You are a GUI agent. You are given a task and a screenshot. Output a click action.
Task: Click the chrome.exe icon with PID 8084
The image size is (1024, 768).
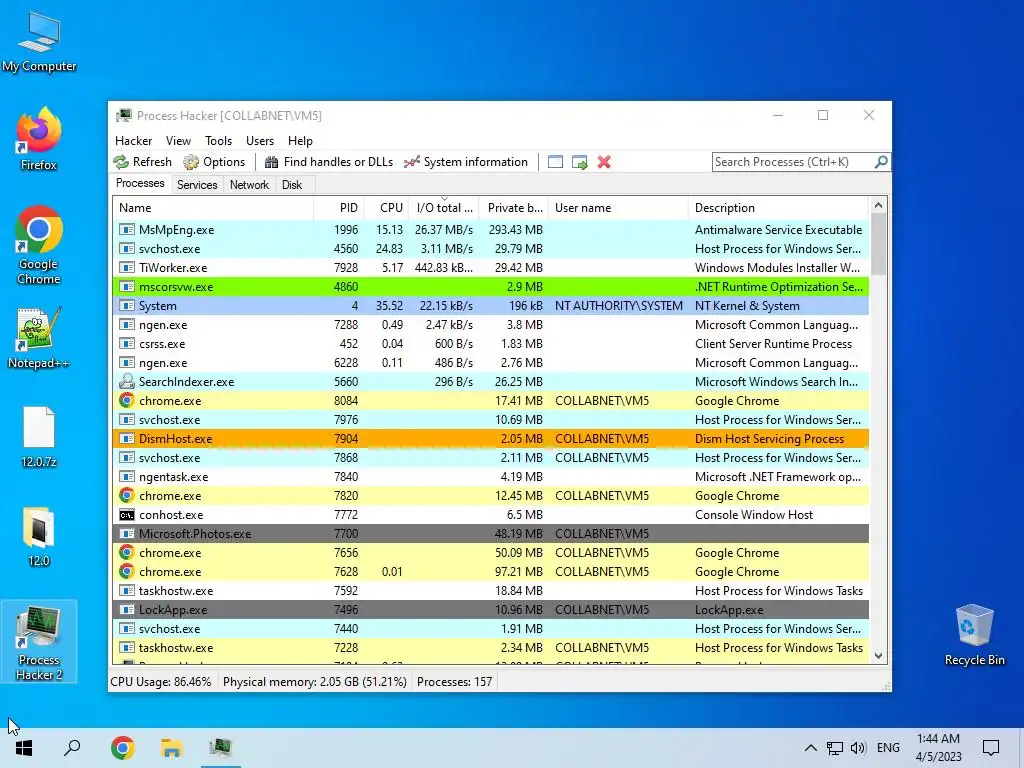(x=127, y=400)
